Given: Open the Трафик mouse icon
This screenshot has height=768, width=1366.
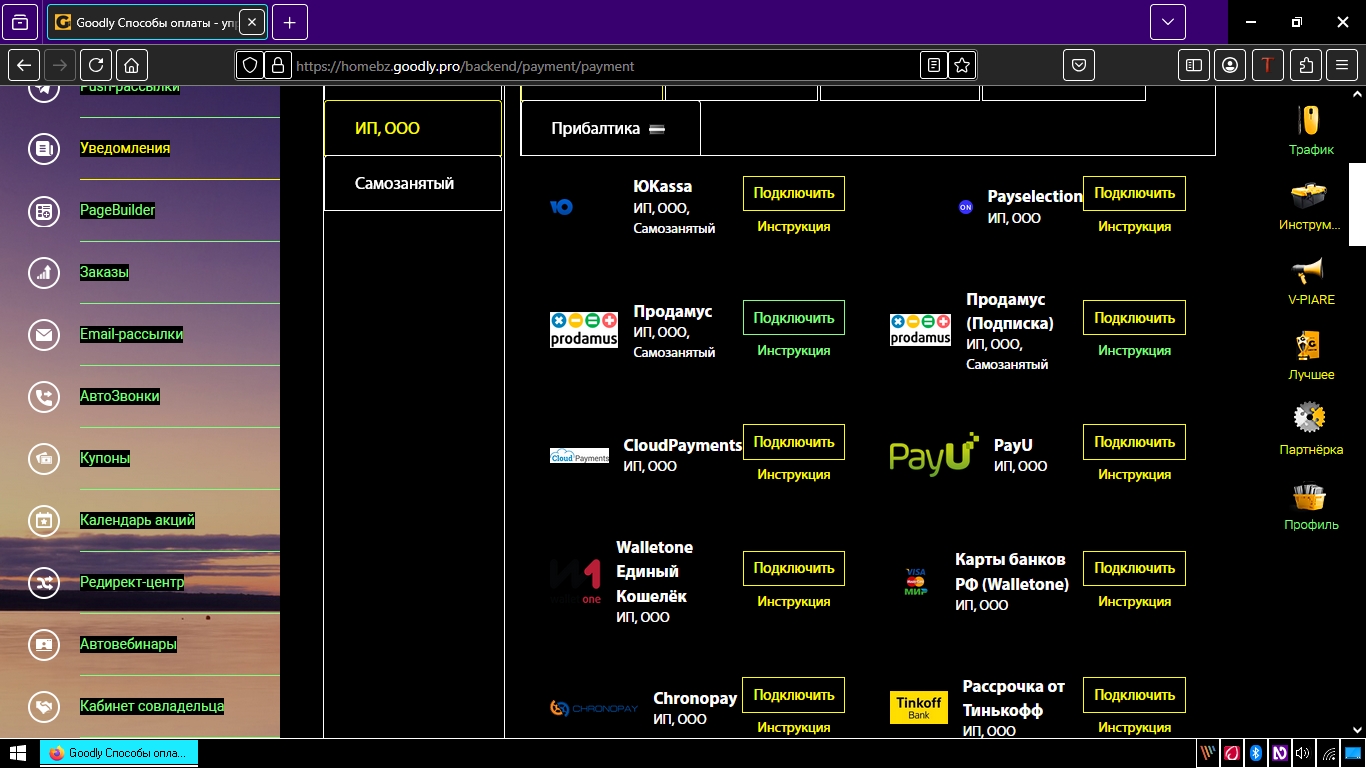Looking at the screenshot, I should [x=1310, y=120].
